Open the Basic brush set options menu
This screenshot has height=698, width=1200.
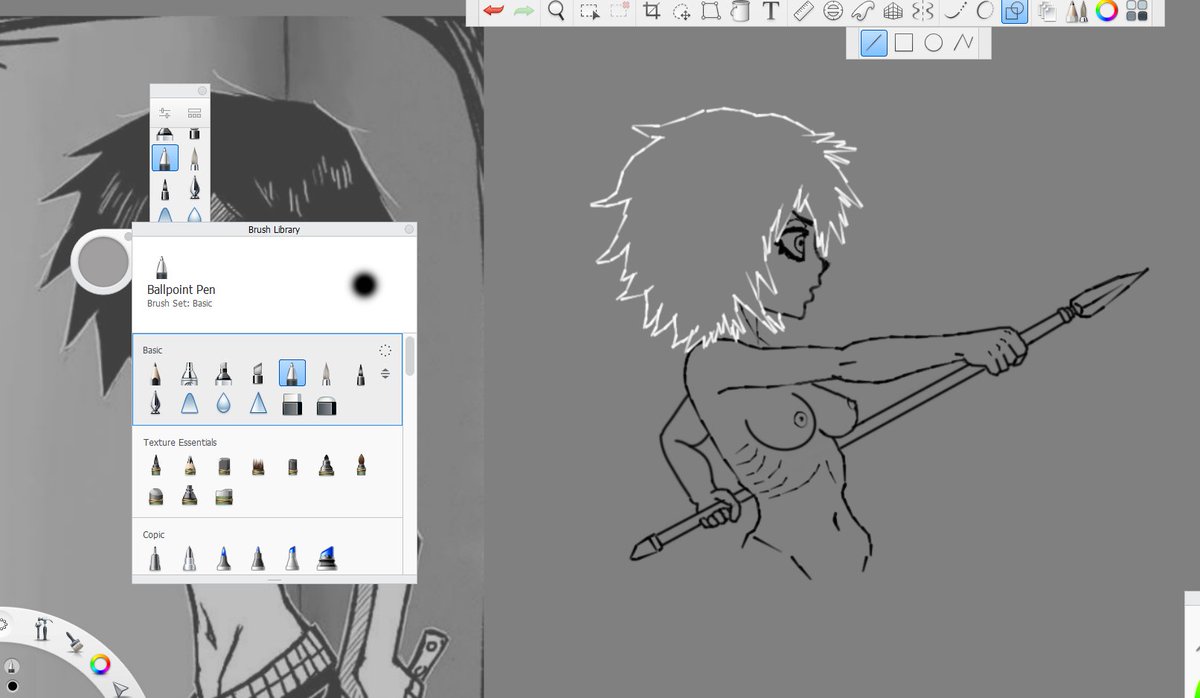385,350
